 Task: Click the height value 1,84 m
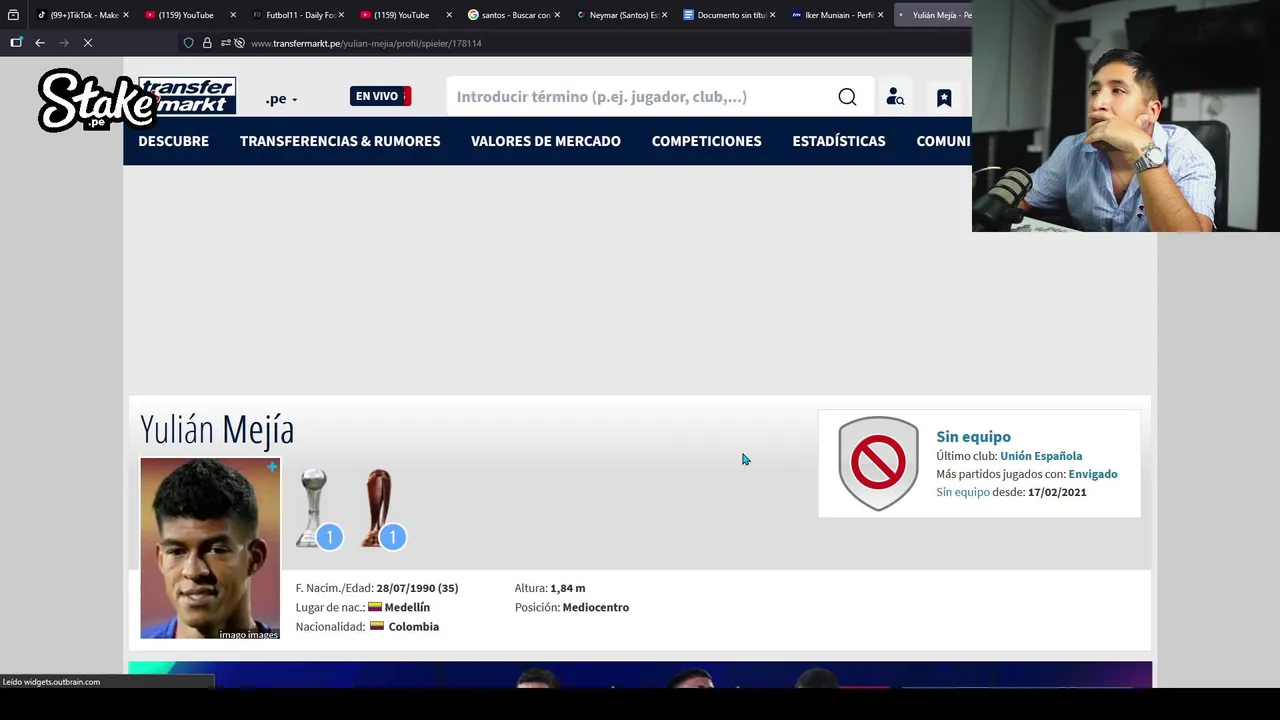pos(568,588)
